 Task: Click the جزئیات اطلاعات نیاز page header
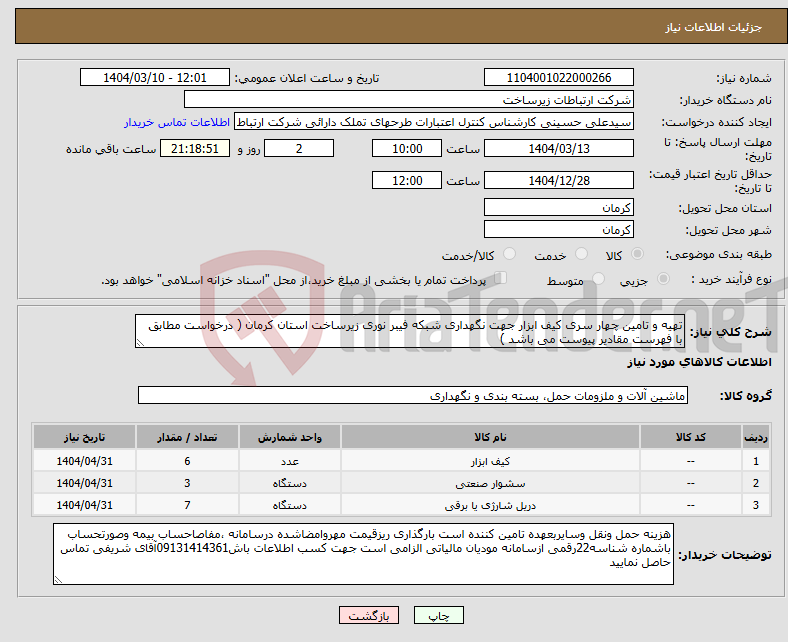coord(713,27)
